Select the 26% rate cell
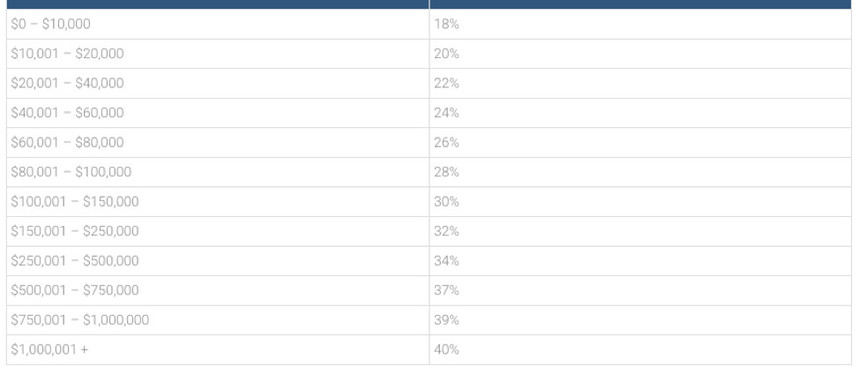This screenshot has height=374, width=859. pyautogui.click(x=640, y=142)
